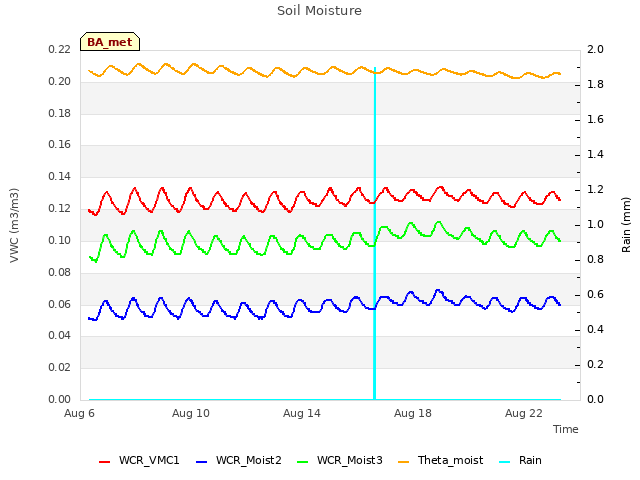Click the blue WCR_Moist2 legend swatch
Image resolution: width=640 pixels, height=480 pixels.
coord(202,462)
